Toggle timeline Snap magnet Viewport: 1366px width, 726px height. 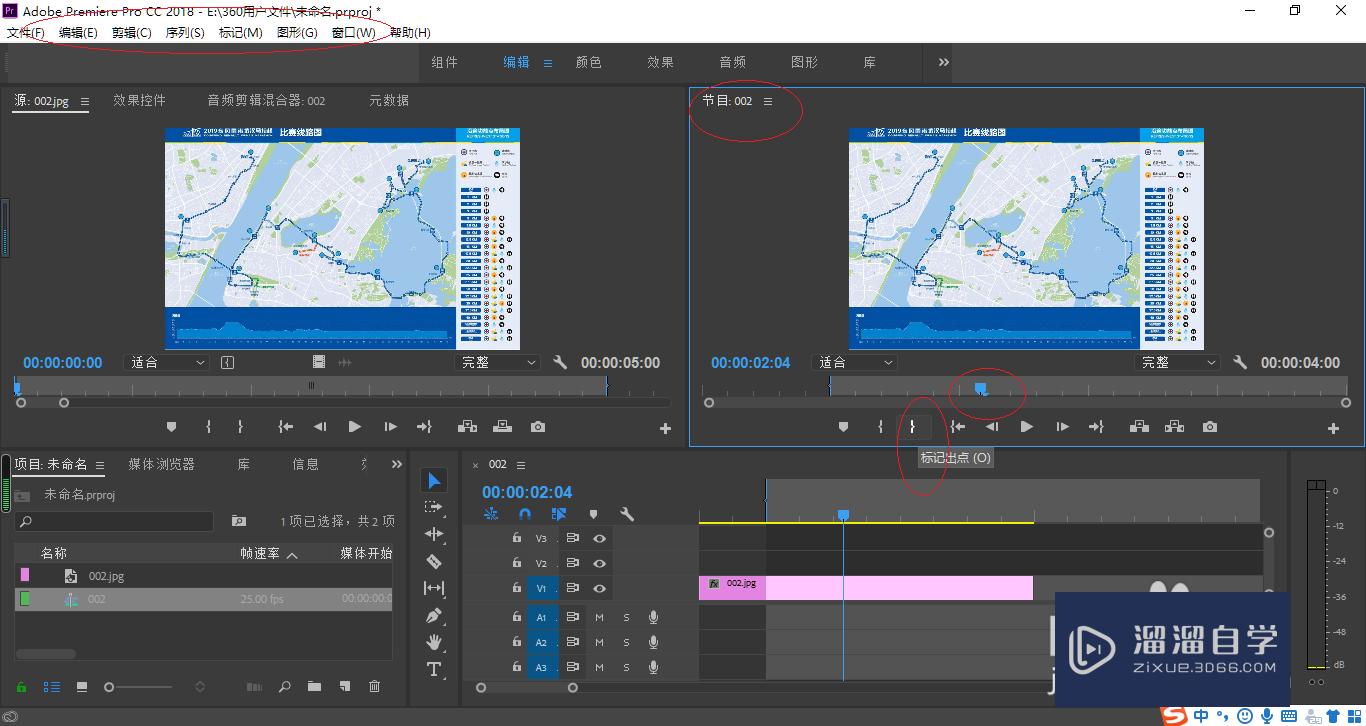click(525, 514)
